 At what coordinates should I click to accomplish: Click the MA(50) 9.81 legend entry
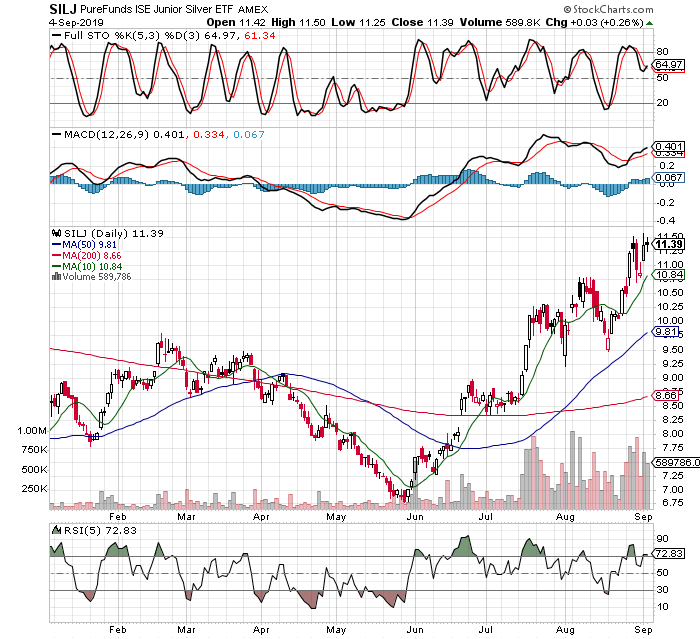(x=84, y=245)
